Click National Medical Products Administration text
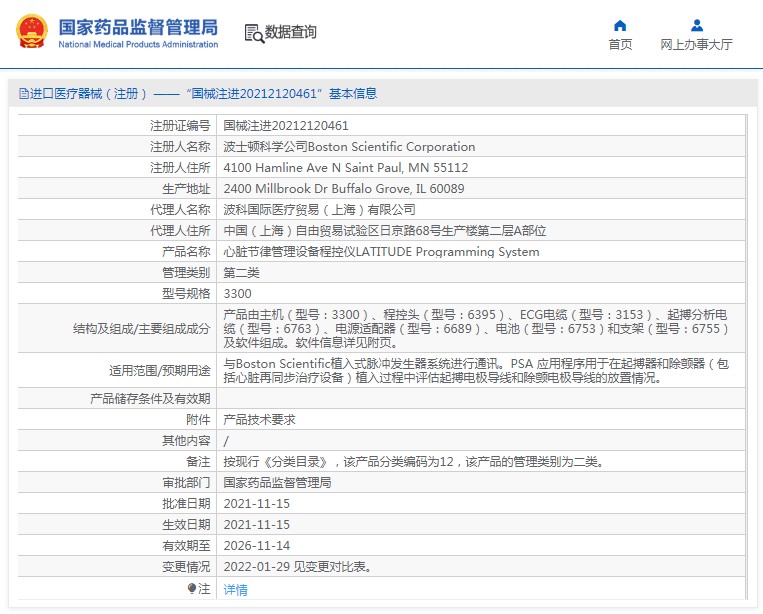This screenshot has height=614, width=763. 138,44
